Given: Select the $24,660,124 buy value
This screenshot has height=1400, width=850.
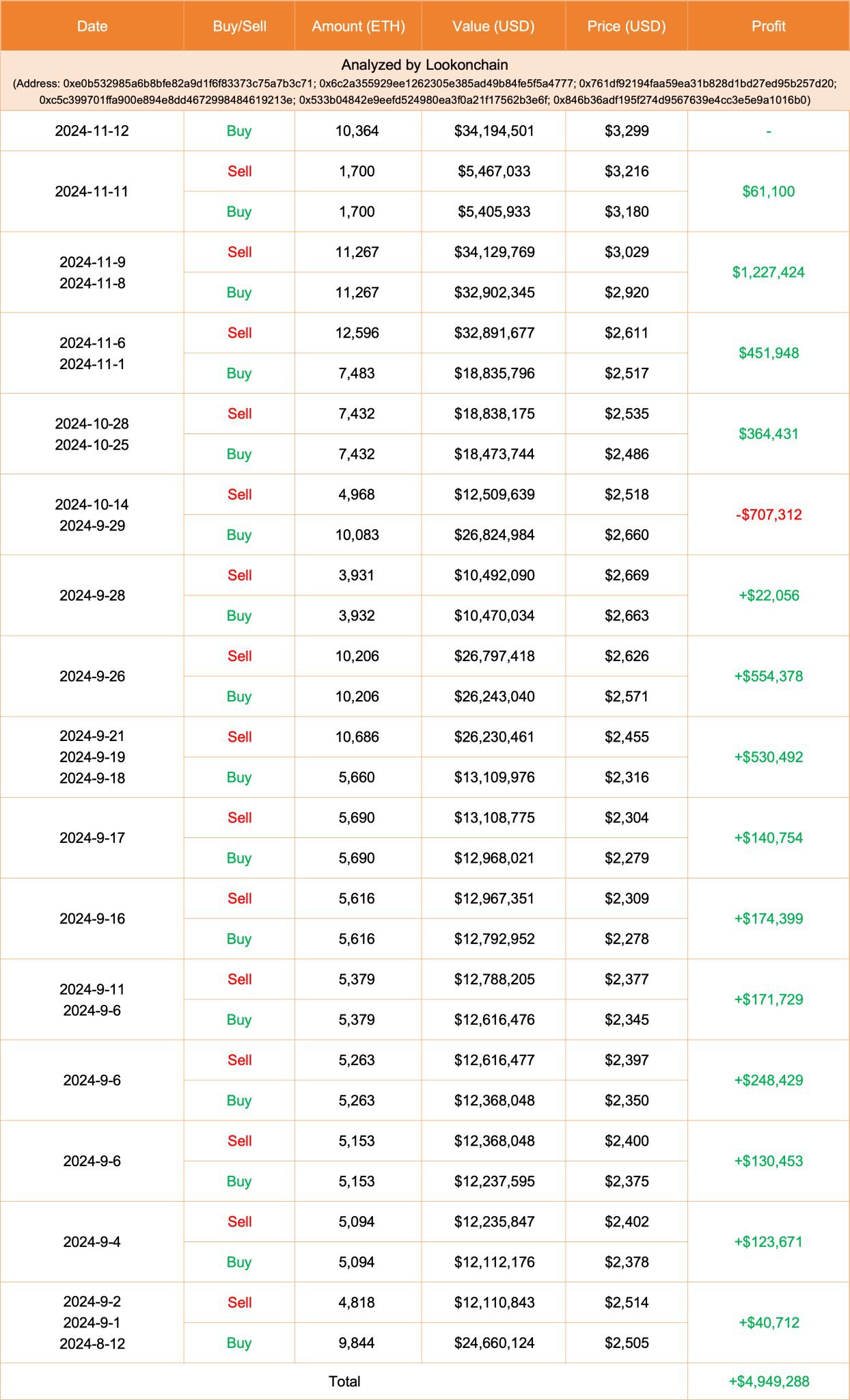Looking at the screenshot, I should [x=493, y=1343].
